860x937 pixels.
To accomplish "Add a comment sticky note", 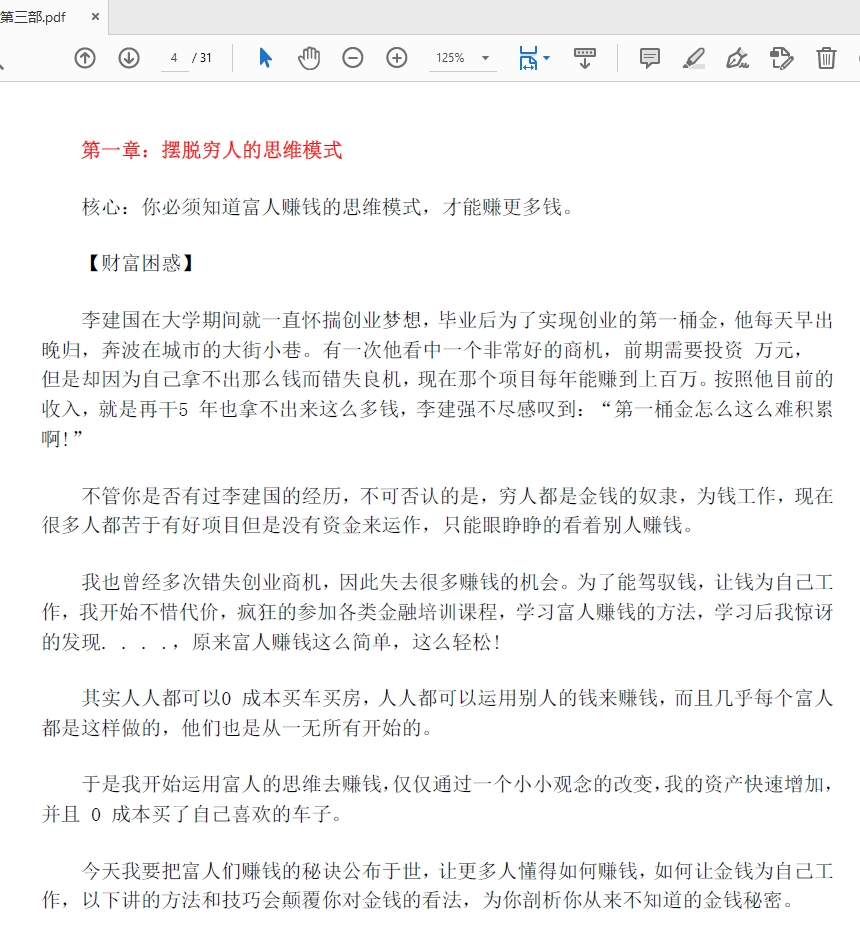I will [650, 58].
